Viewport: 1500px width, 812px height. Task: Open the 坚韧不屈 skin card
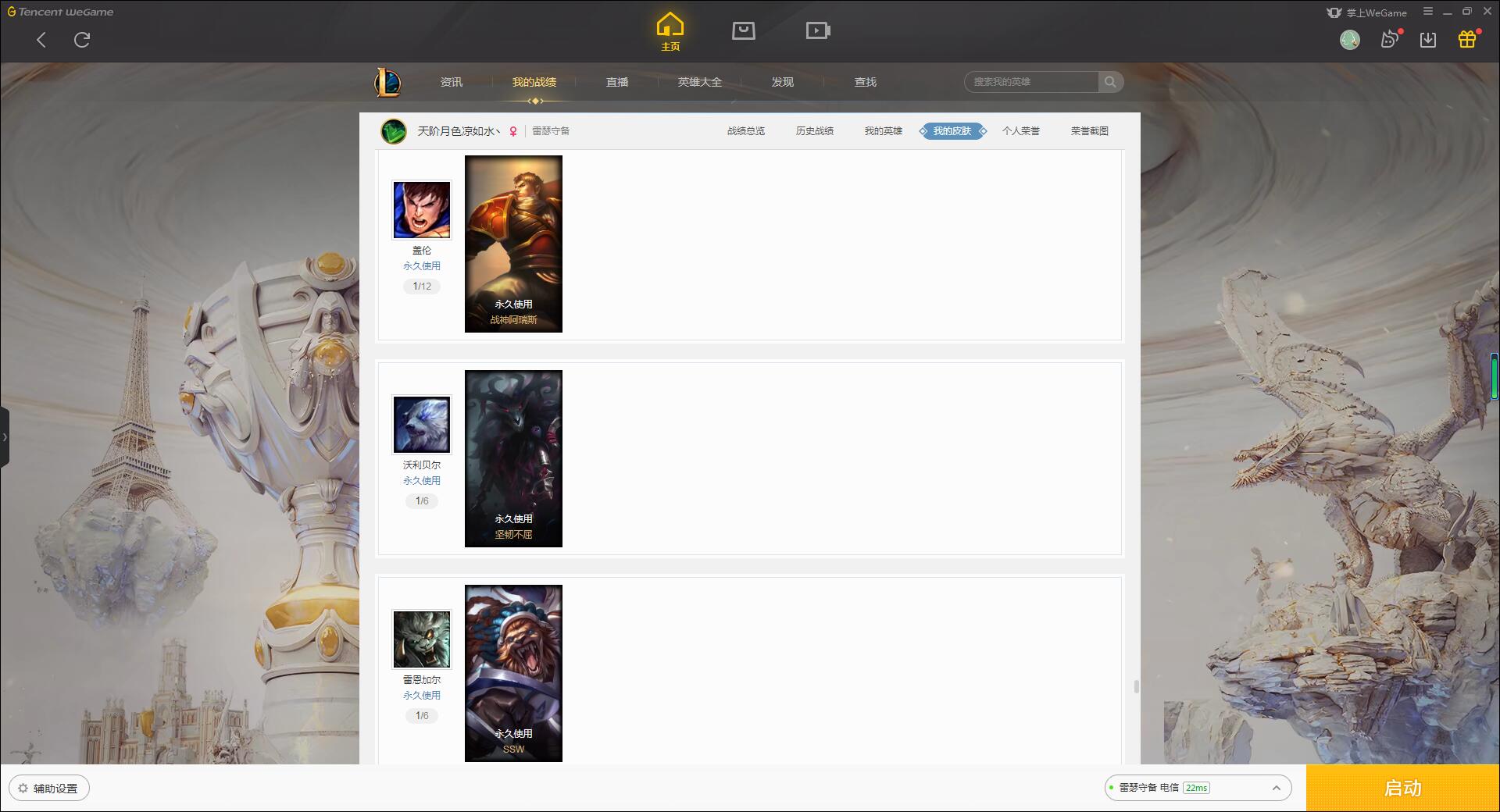pos(513,458)
